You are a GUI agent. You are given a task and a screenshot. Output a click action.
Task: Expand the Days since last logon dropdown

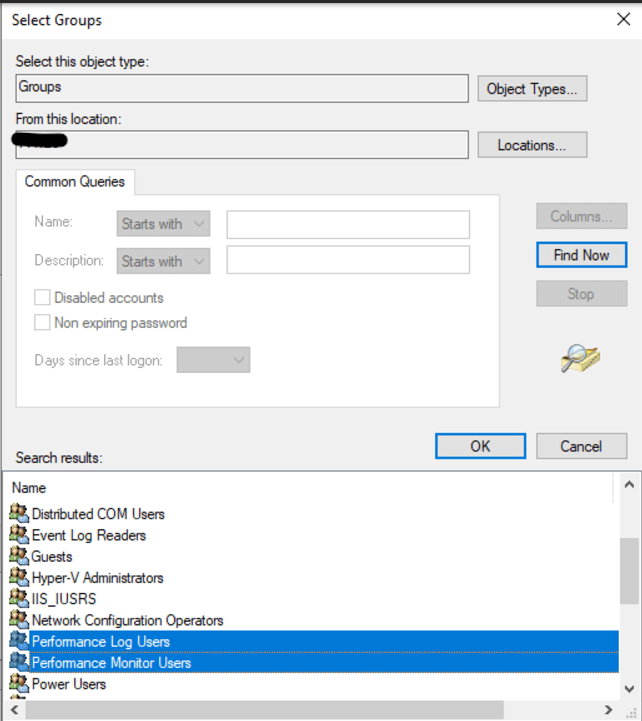pos(213,360)
